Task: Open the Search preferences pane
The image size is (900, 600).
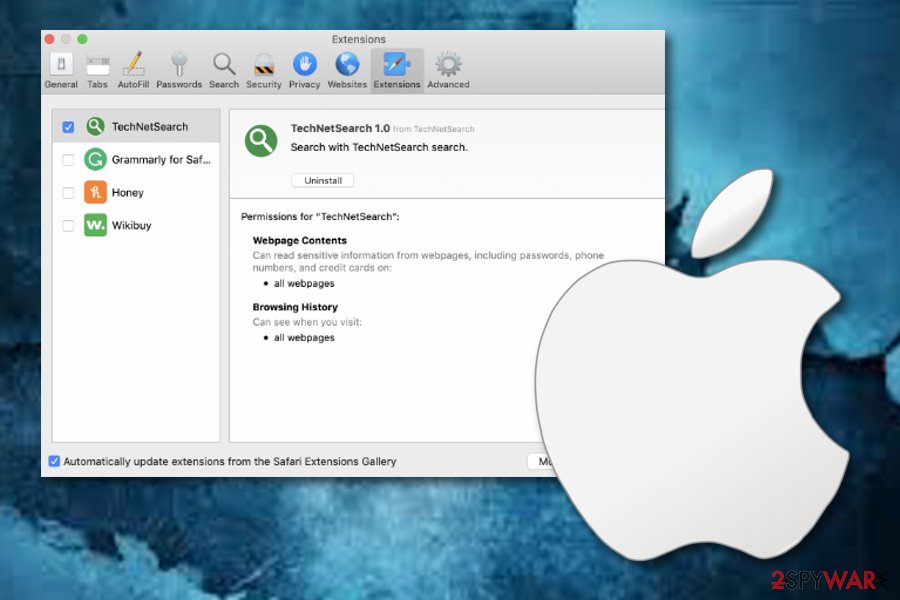Action: 224,70
